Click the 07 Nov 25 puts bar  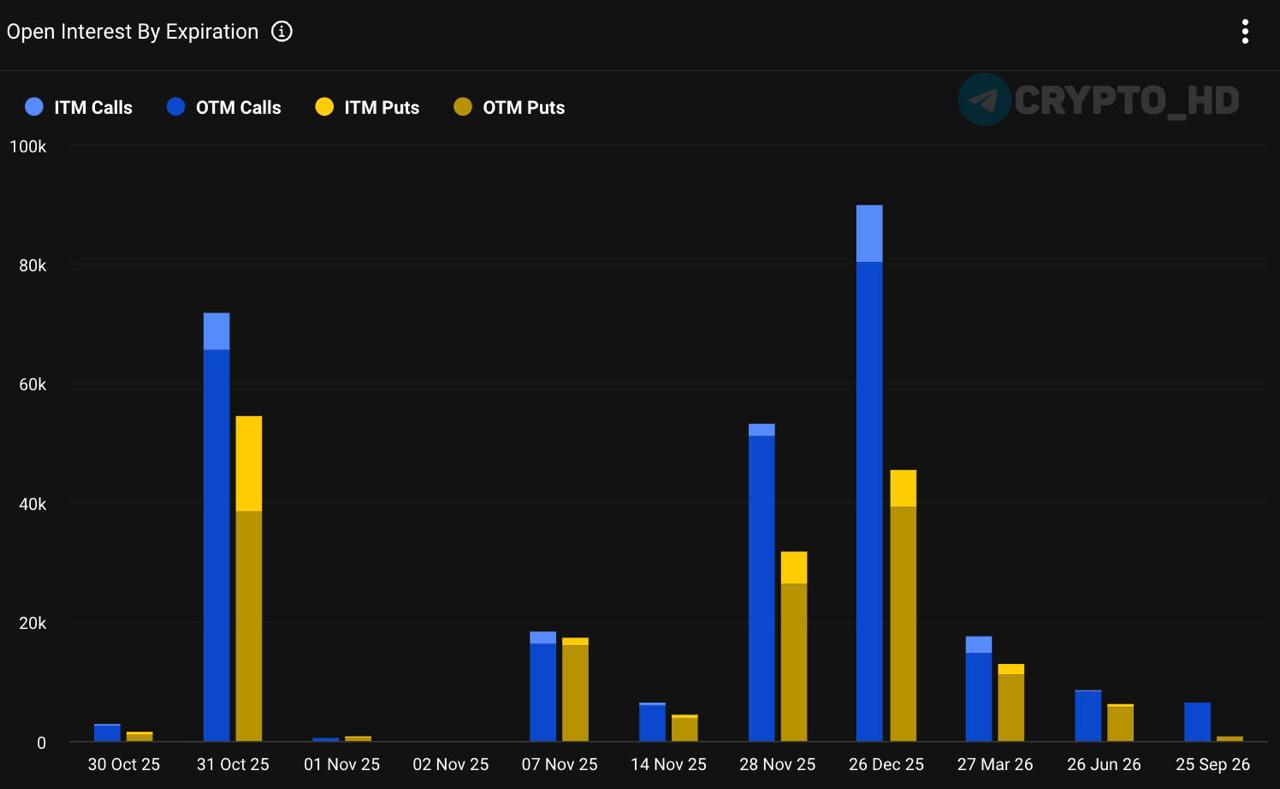tap(575, 692)
